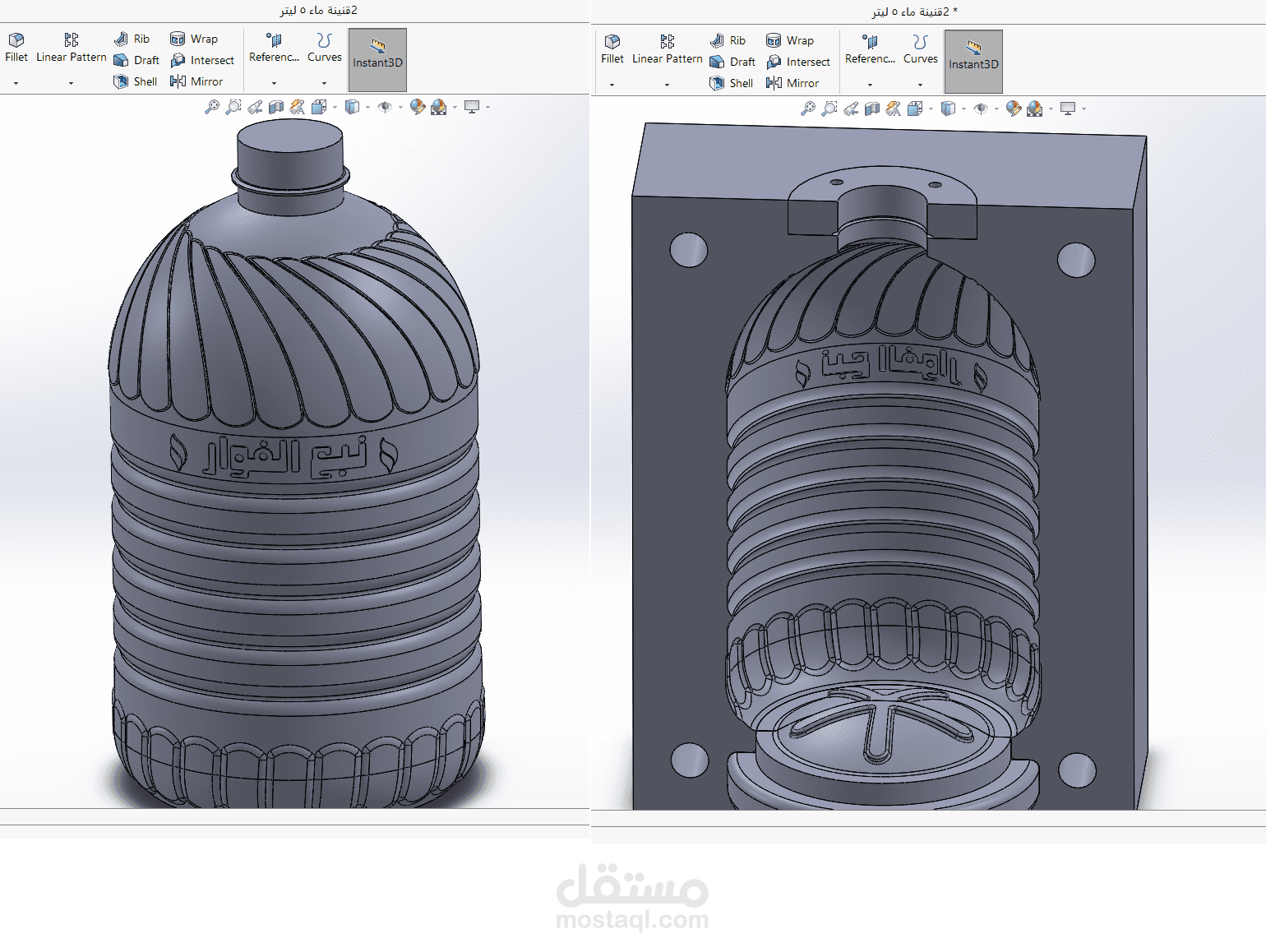Viewport: 1266px width, 952px height.
Task: Open Hide/Show Items dropdown arrow, left viewport
Action: (400, 108)
